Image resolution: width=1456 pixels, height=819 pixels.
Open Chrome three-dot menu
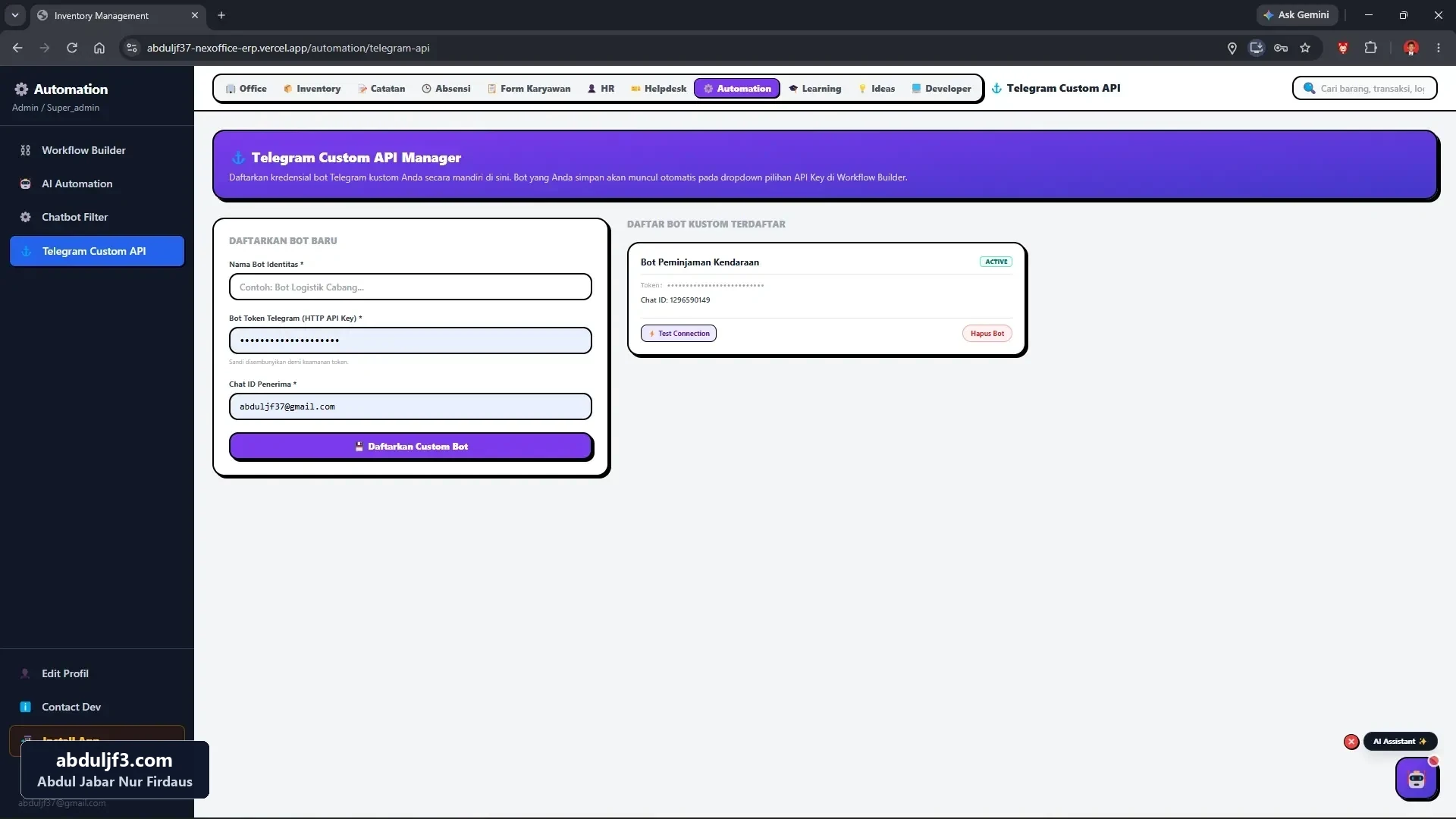click(1439, 48)
